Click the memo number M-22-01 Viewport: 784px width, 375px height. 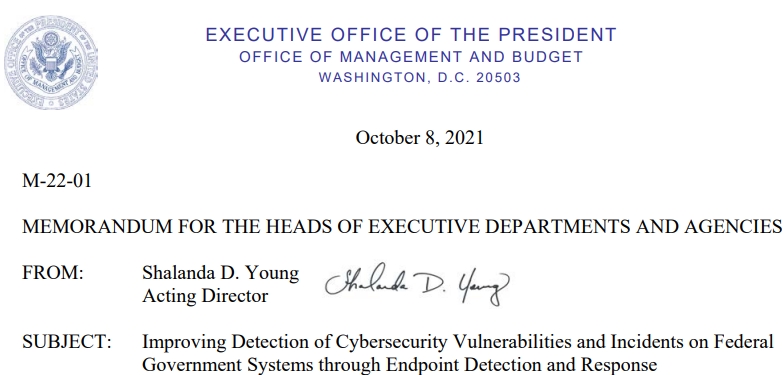(x=57, y=181)
